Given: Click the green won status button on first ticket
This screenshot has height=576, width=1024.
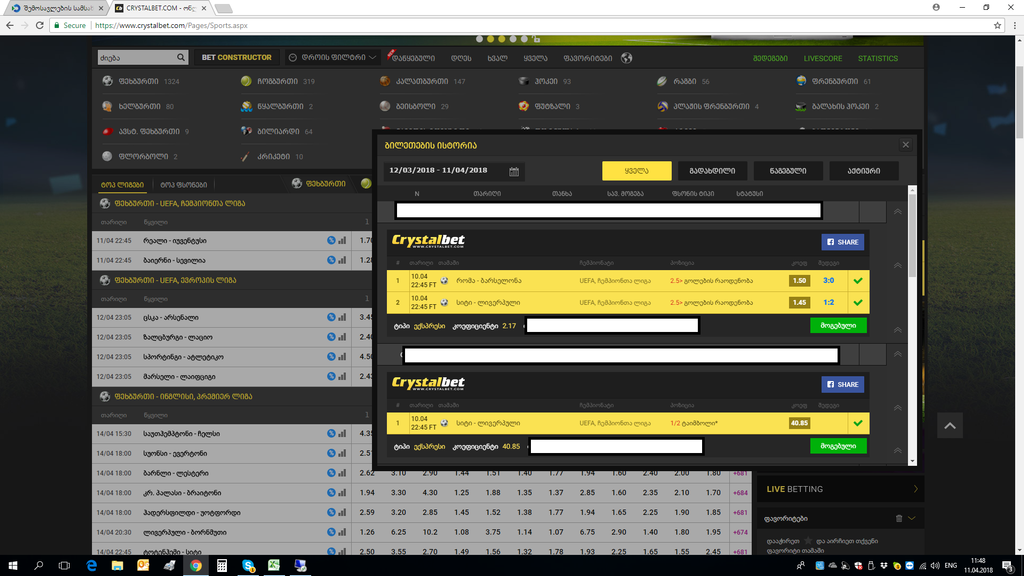Looking at the screenshot, I should pyautogui.click(x=838, y=325).
